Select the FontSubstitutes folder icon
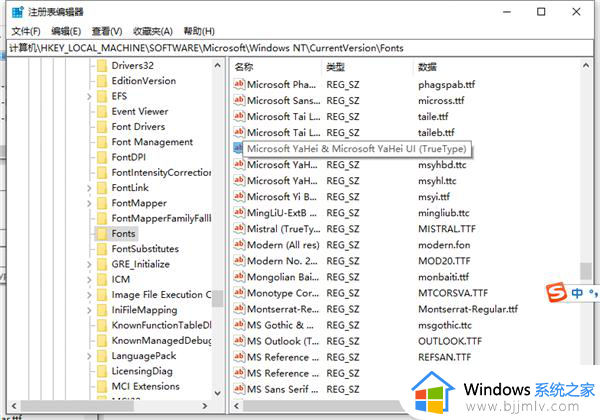The image size is (600, 420). click(102, 249)
